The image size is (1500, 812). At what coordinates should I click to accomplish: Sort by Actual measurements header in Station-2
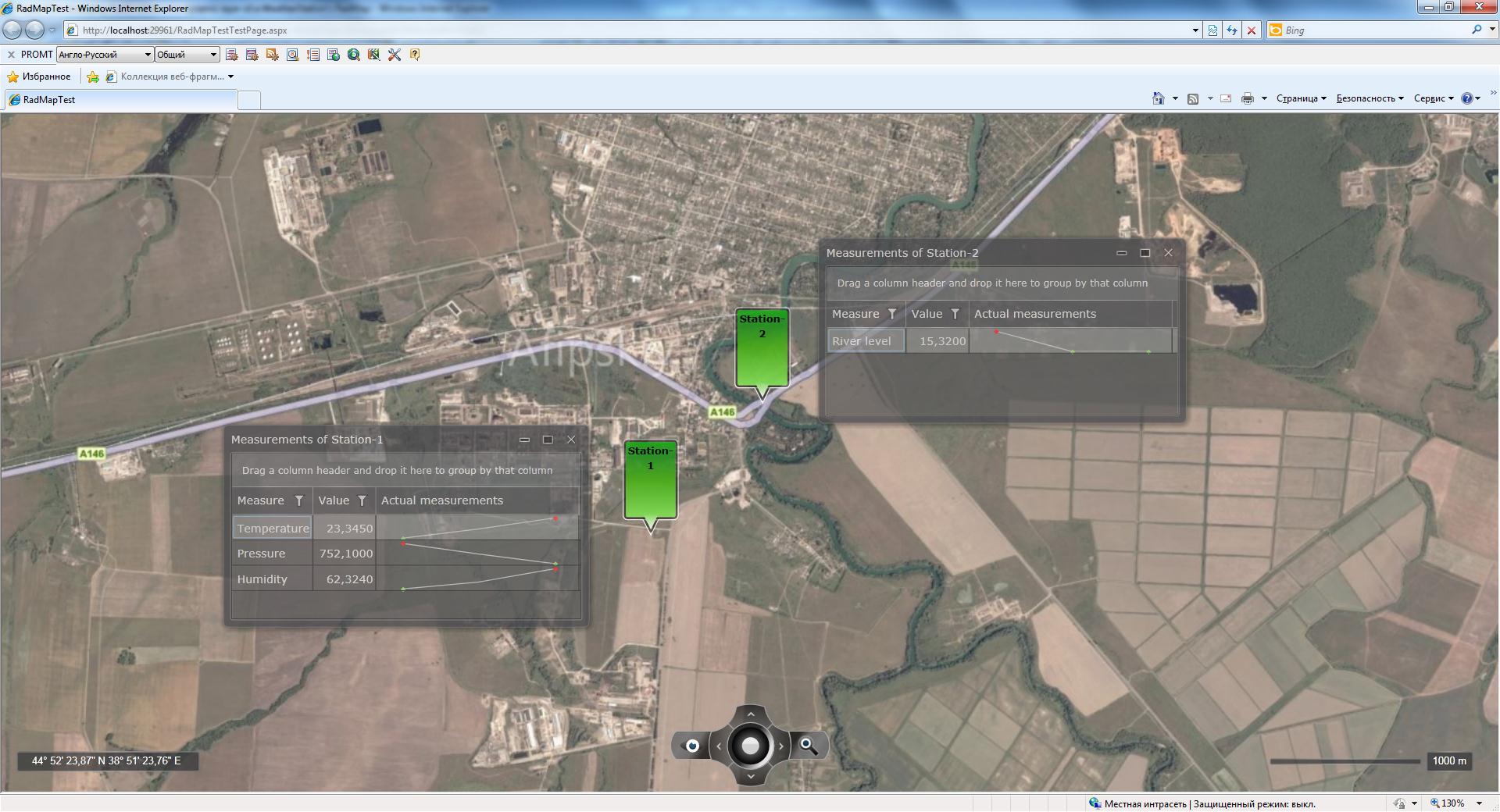[x=1035, y=314]
